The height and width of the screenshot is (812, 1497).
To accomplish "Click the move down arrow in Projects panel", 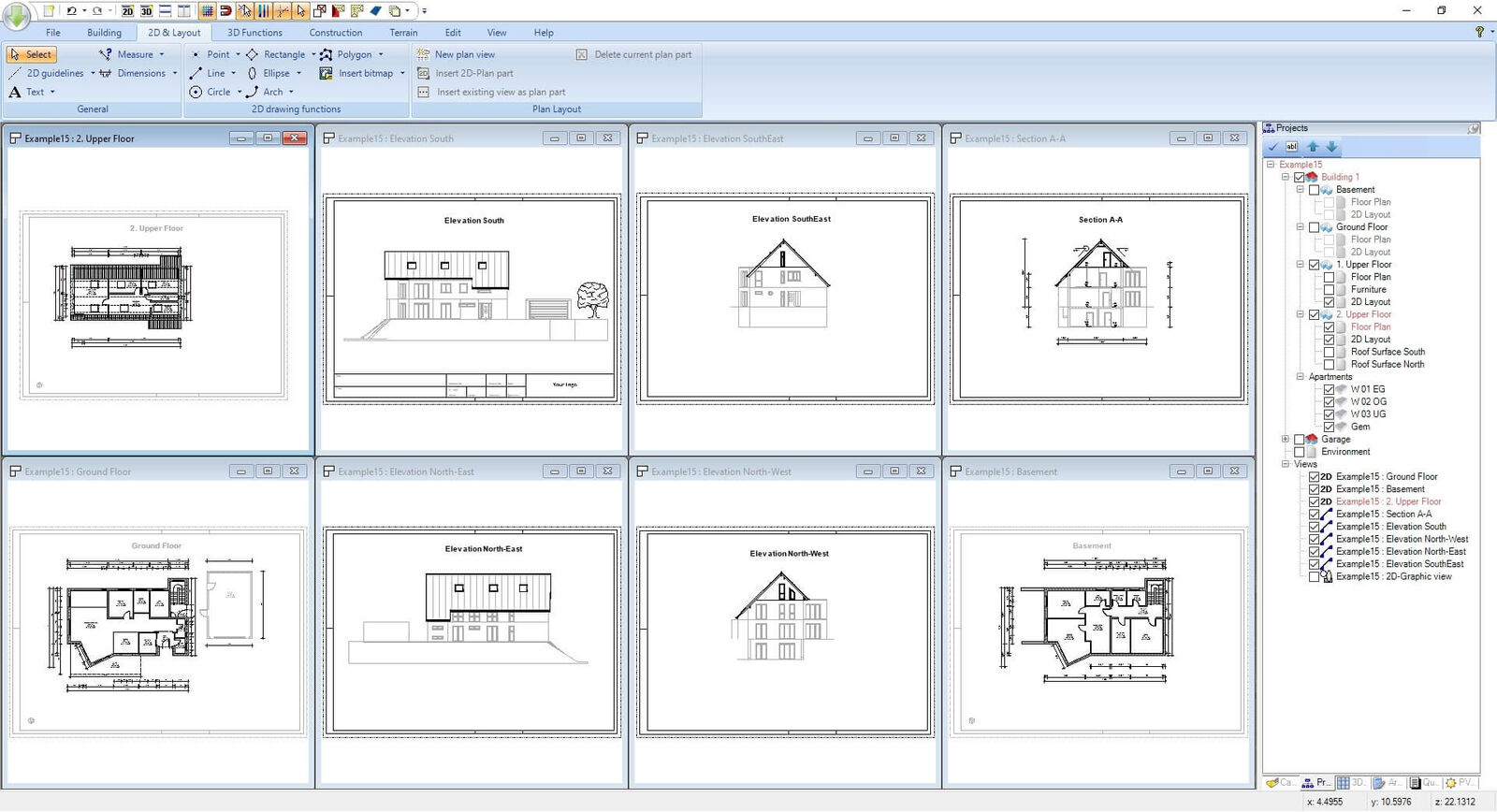I will tap(1331, 147).
